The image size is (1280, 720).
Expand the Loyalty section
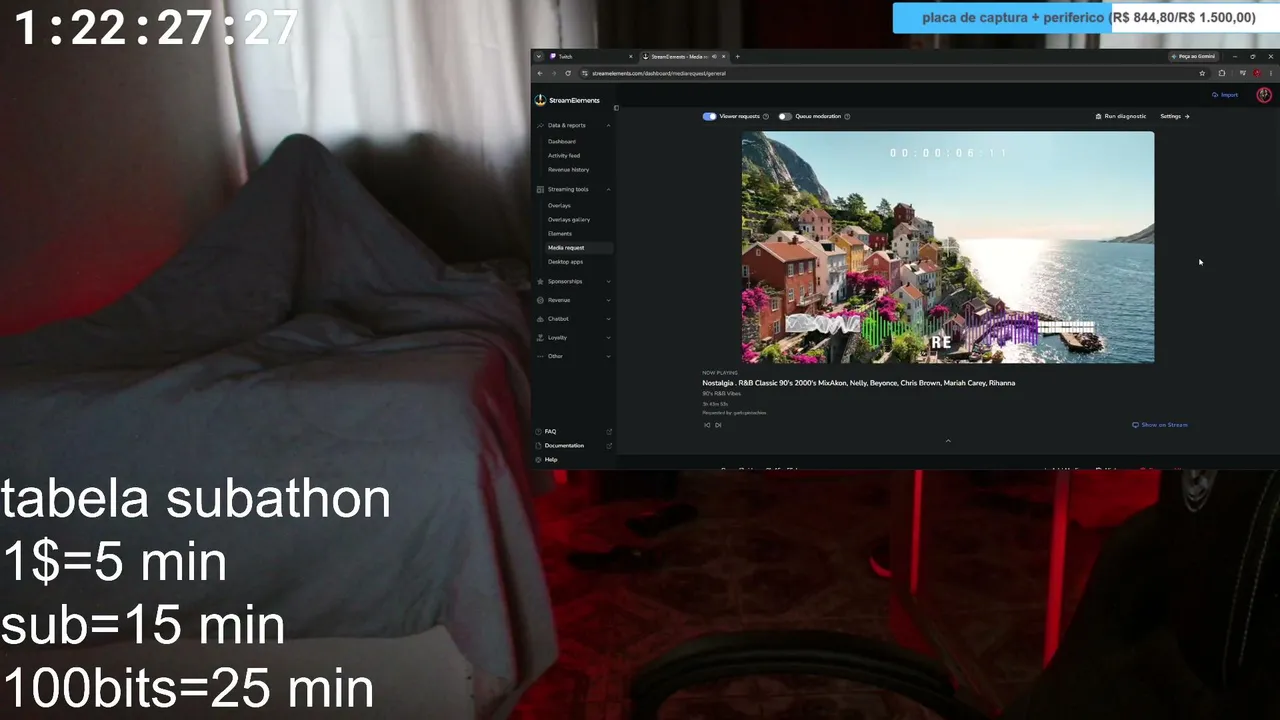[609, 338]
